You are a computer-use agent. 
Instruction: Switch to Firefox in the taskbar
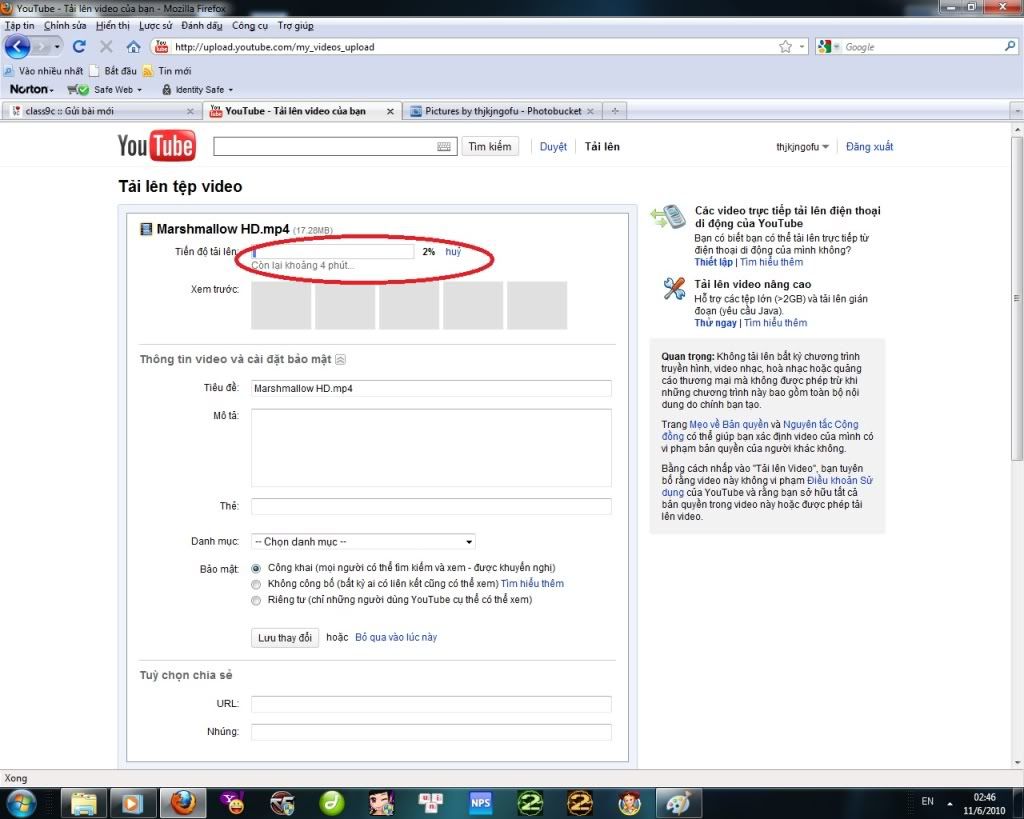183,803
